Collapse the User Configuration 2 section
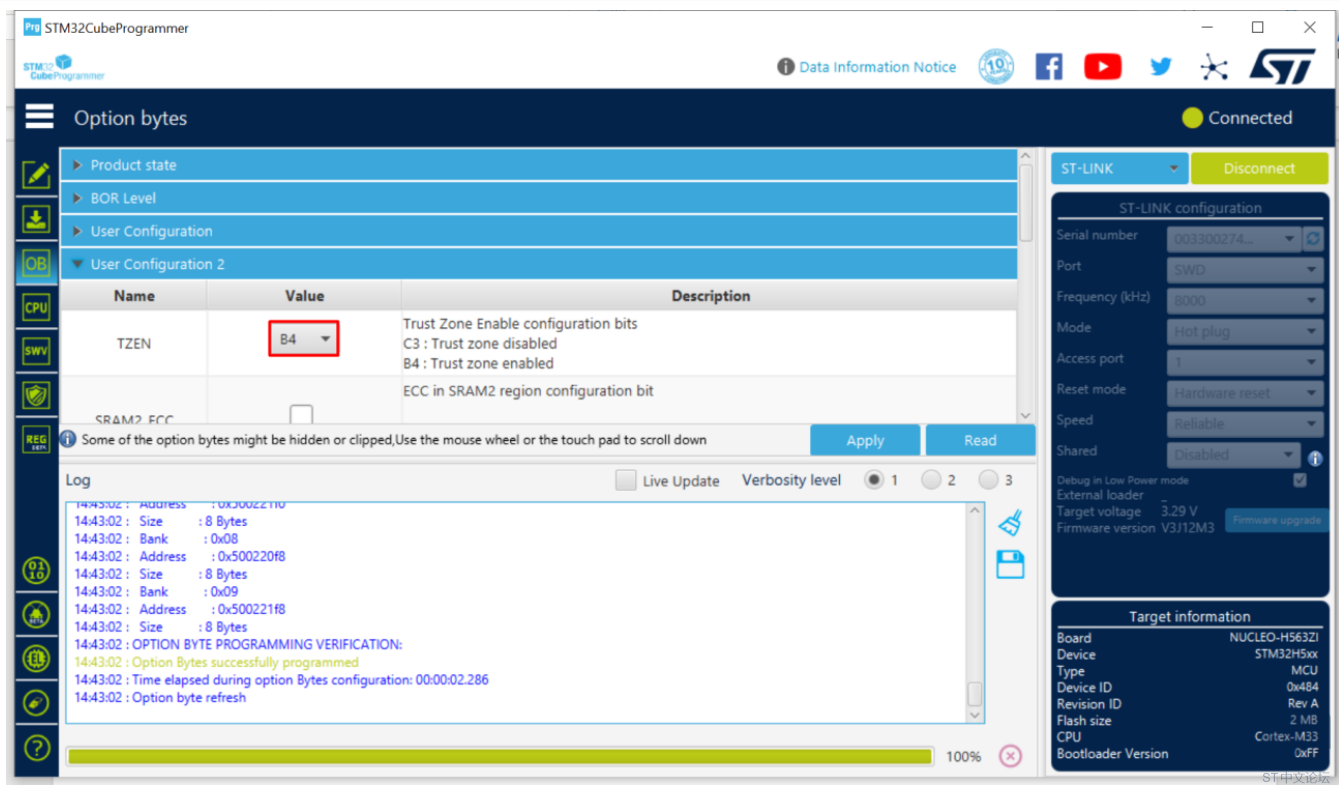The image size is (1339, 793). coord(538,264)
